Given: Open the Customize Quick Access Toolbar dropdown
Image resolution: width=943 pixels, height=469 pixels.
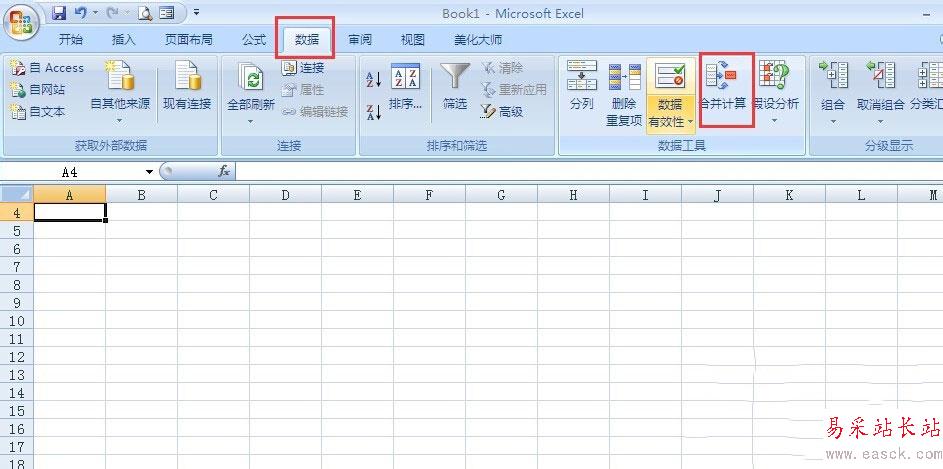Looking at the screenshot, I should click(196, 13).
